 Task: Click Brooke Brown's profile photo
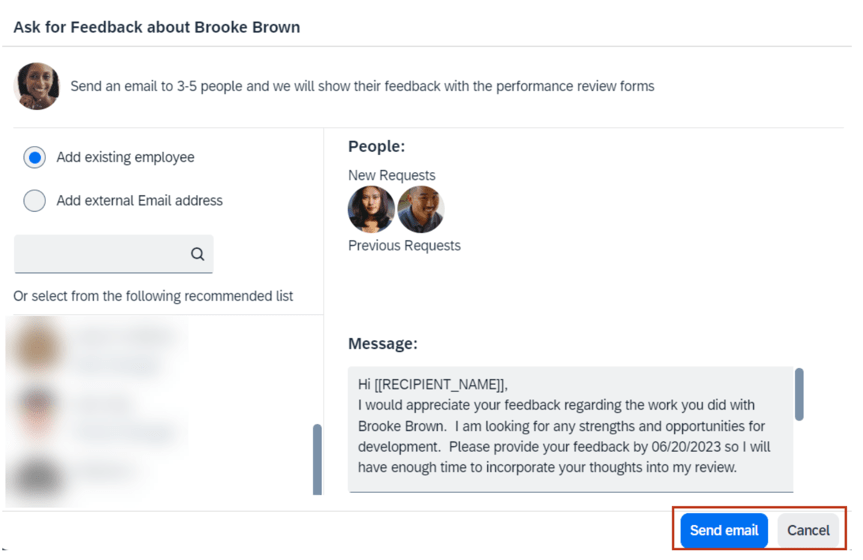37,86
